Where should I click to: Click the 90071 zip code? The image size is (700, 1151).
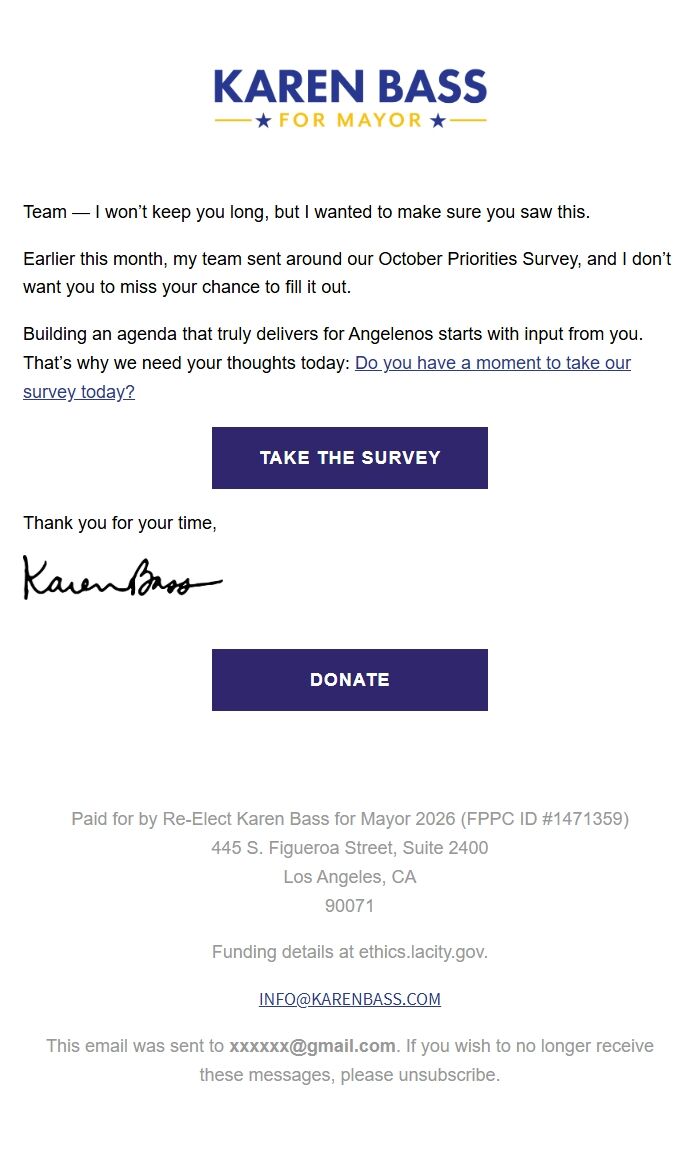tap(350, 906)
